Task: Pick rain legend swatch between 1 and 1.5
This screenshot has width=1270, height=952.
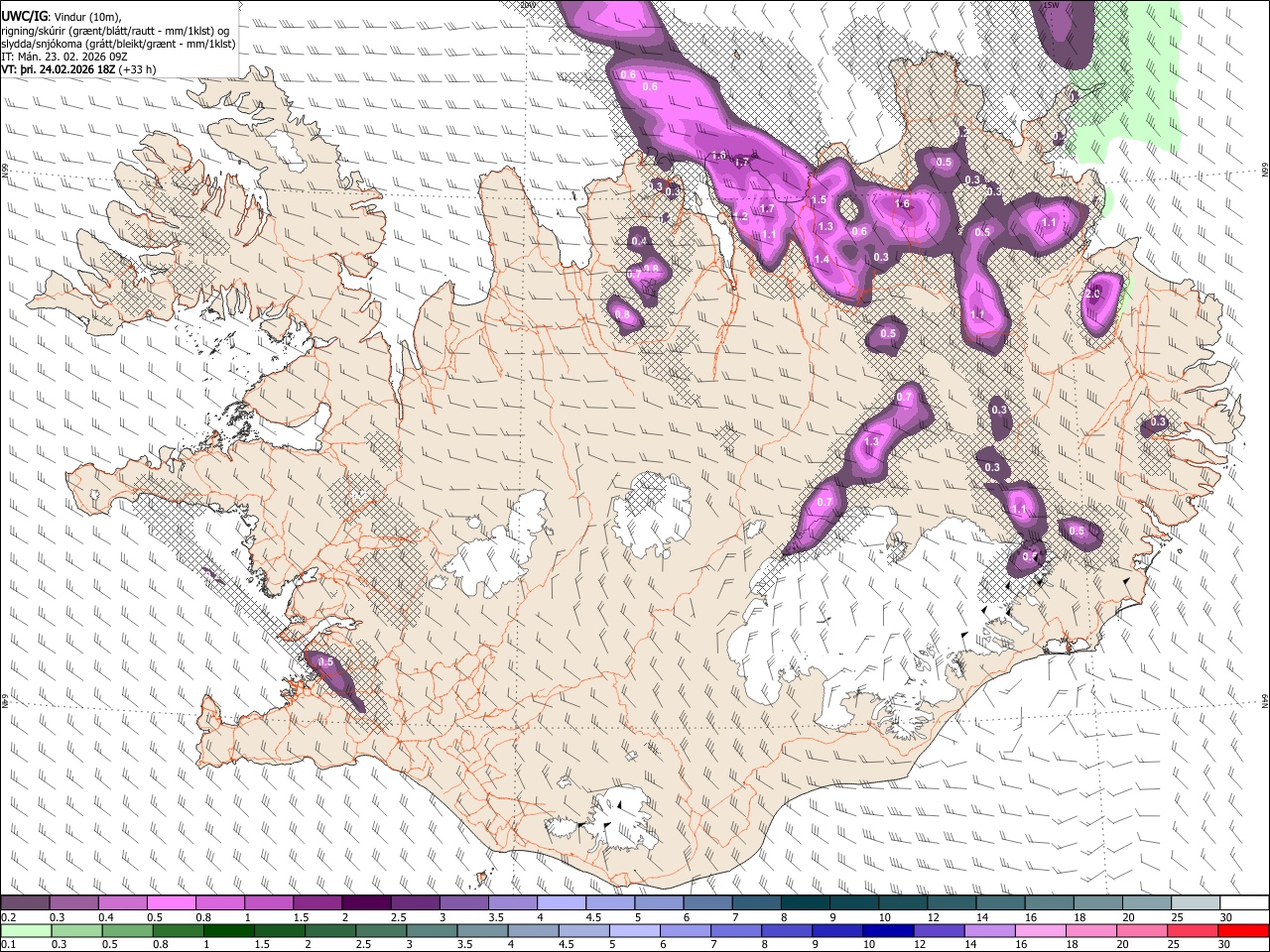Action: coord(229,930)
